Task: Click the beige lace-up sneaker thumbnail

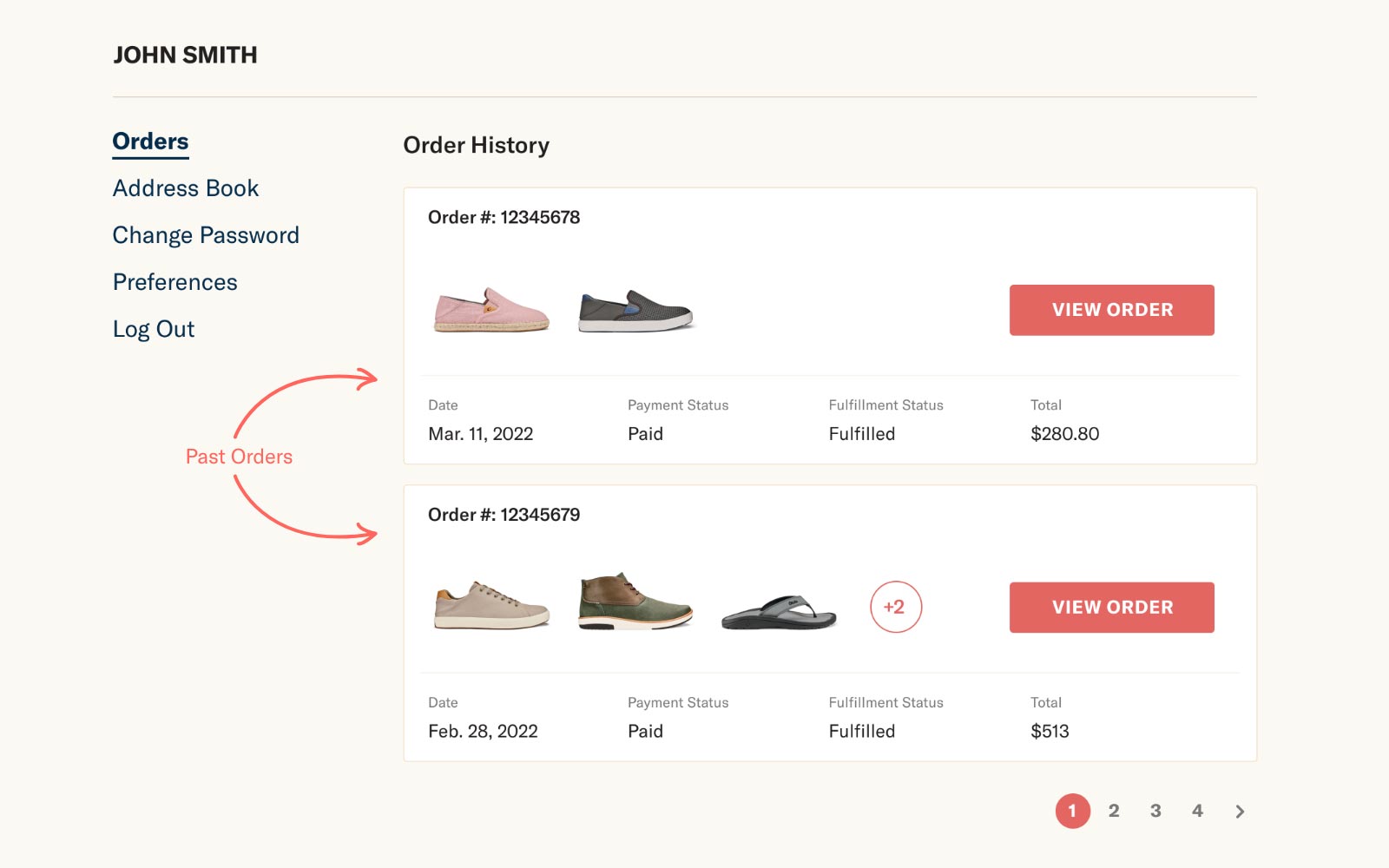Action: 489,605
